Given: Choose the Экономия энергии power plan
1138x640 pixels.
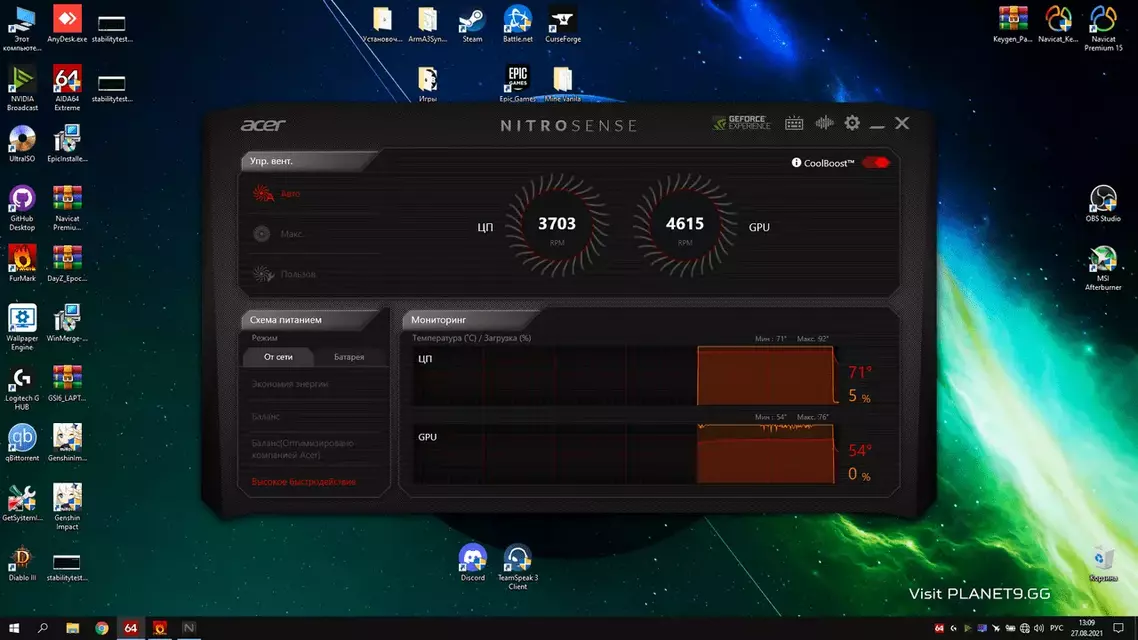Looking at the screenshot, I should (290, 384).
